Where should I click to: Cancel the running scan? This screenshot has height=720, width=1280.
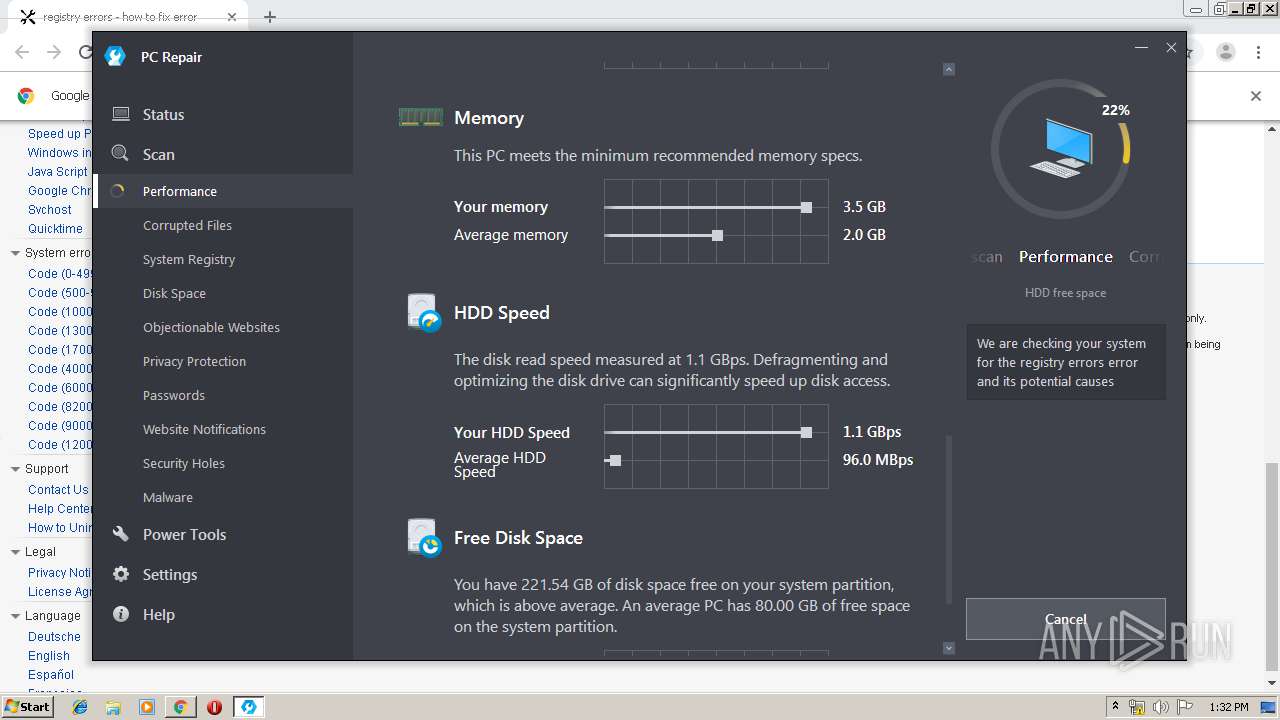pyautogui.click(x=1065, y=619)
